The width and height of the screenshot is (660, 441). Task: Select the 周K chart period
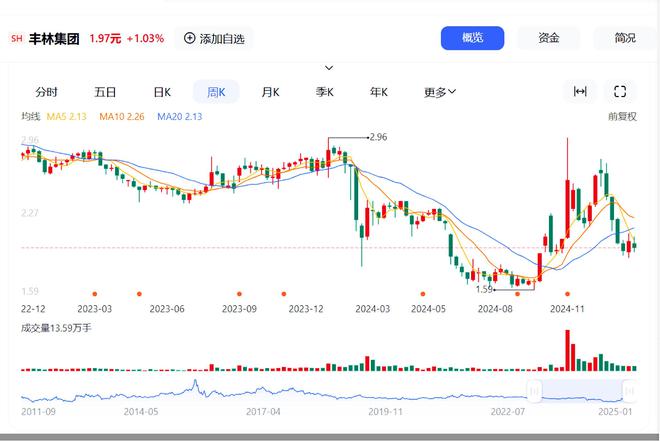click(216, 92)
